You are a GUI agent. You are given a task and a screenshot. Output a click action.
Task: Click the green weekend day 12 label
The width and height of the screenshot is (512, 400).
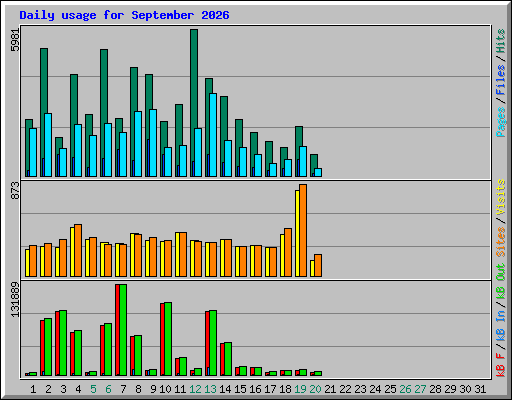(195, 389)
